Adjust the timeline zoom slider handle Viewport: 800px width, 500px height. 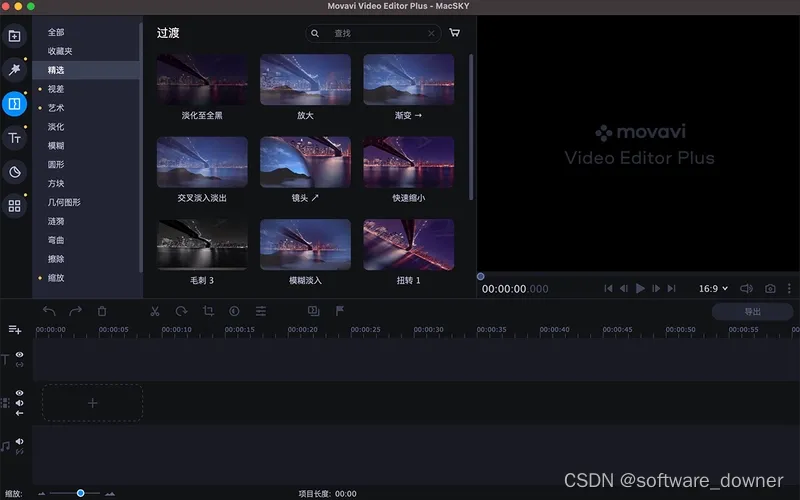[x=80, y=493]
